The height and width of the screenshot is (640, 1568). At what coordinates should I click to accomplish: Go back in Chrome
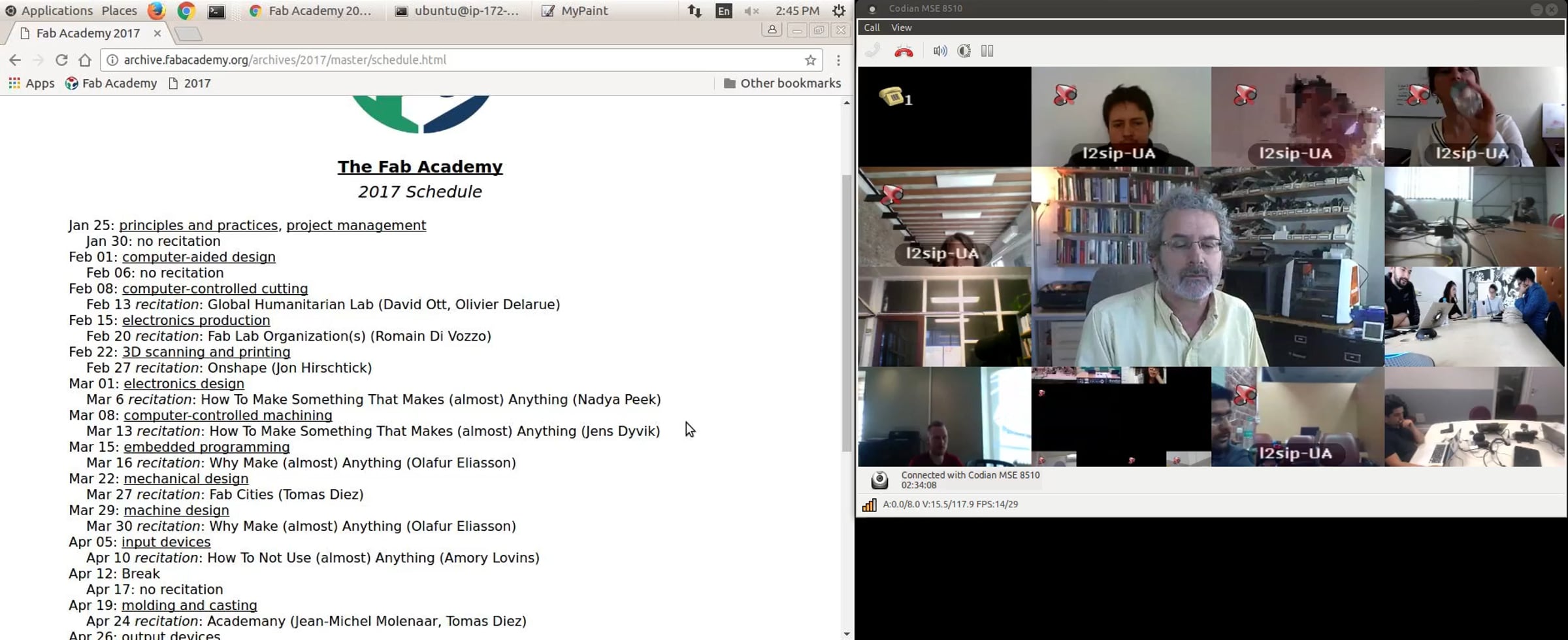click(x=15, y=60)
